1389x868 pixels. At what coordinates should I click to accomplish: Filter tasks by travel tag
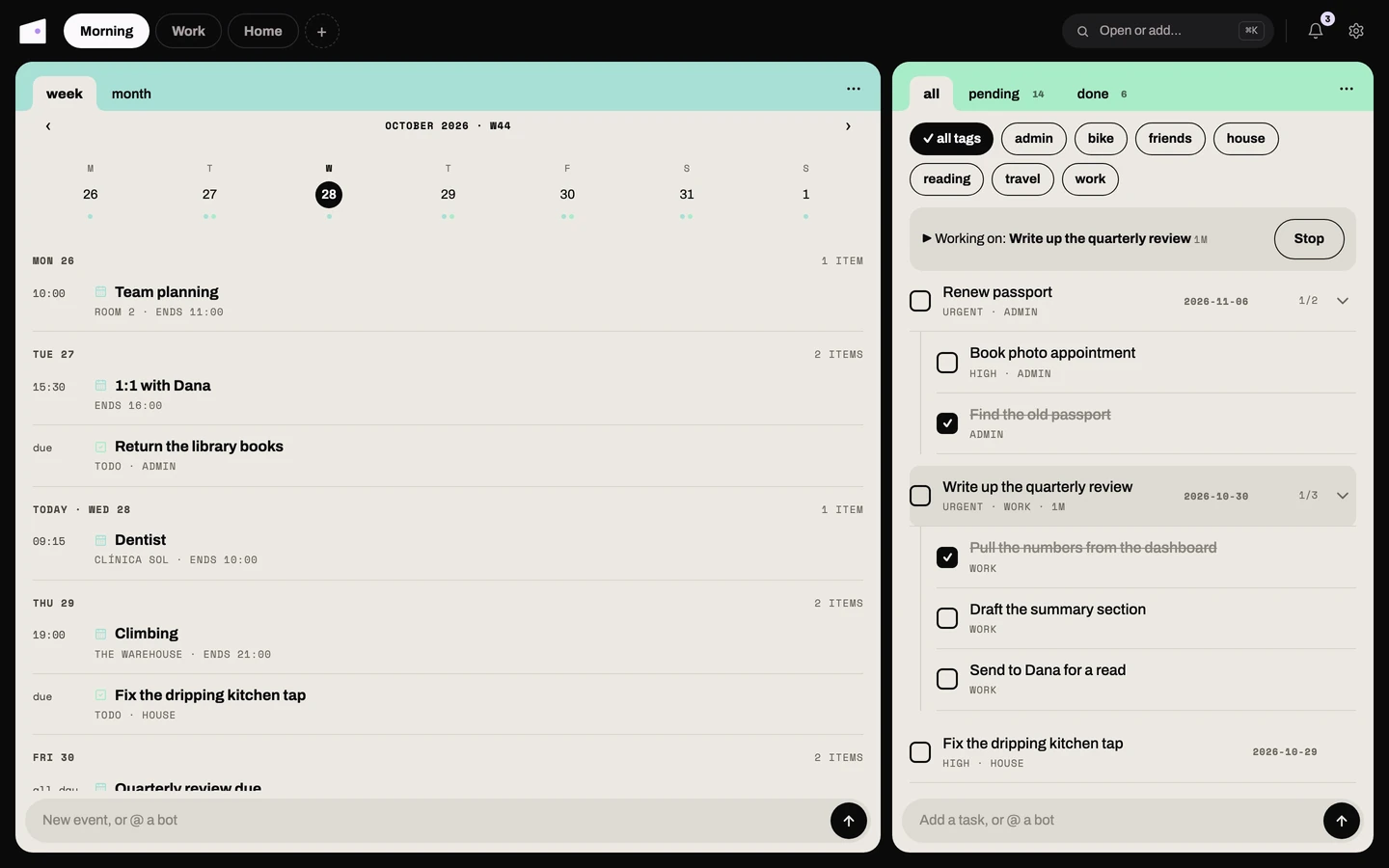click(1022, 179)
